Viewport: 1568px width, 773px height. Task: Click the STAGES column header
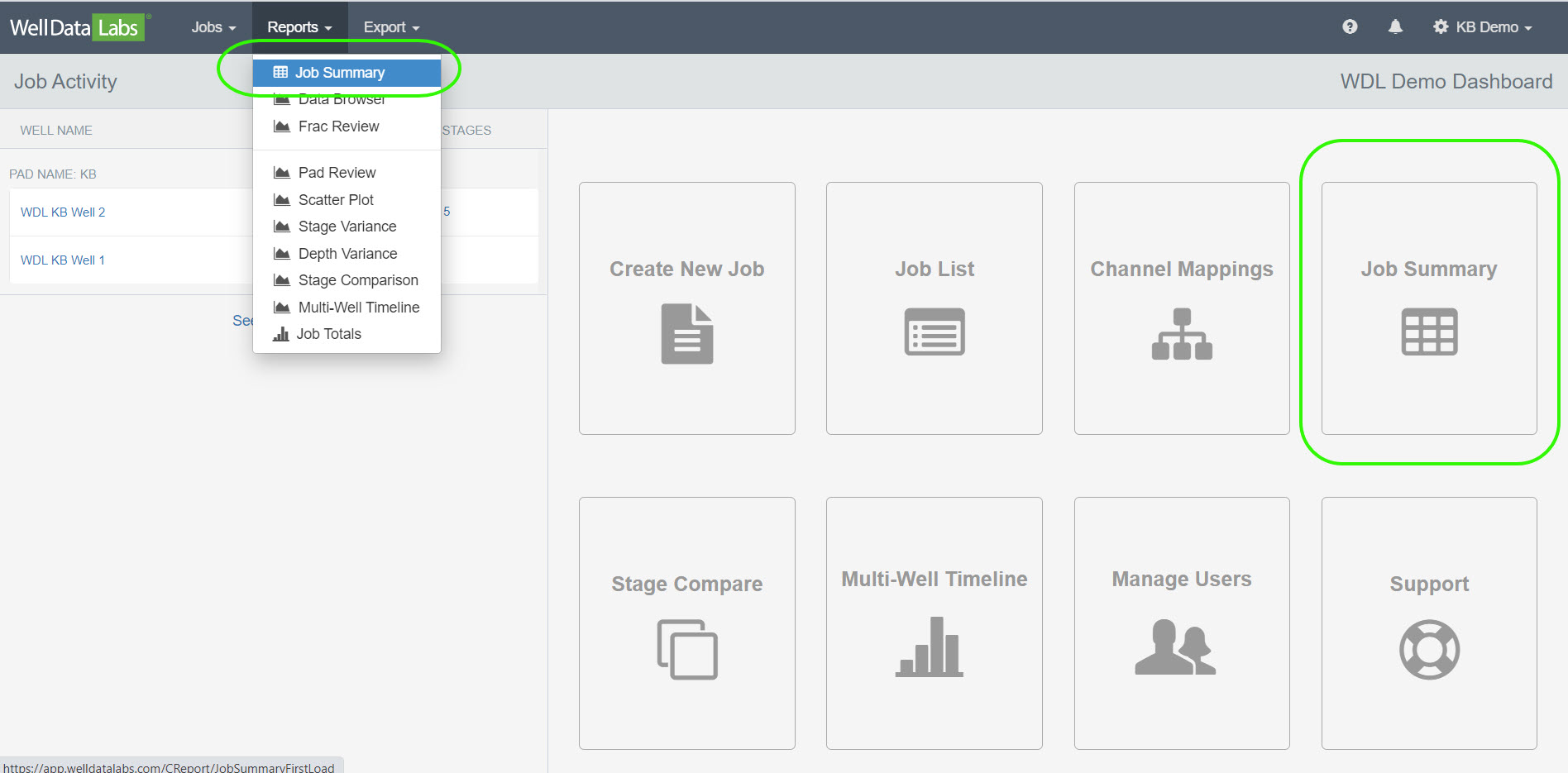click(x=466, y=131)
